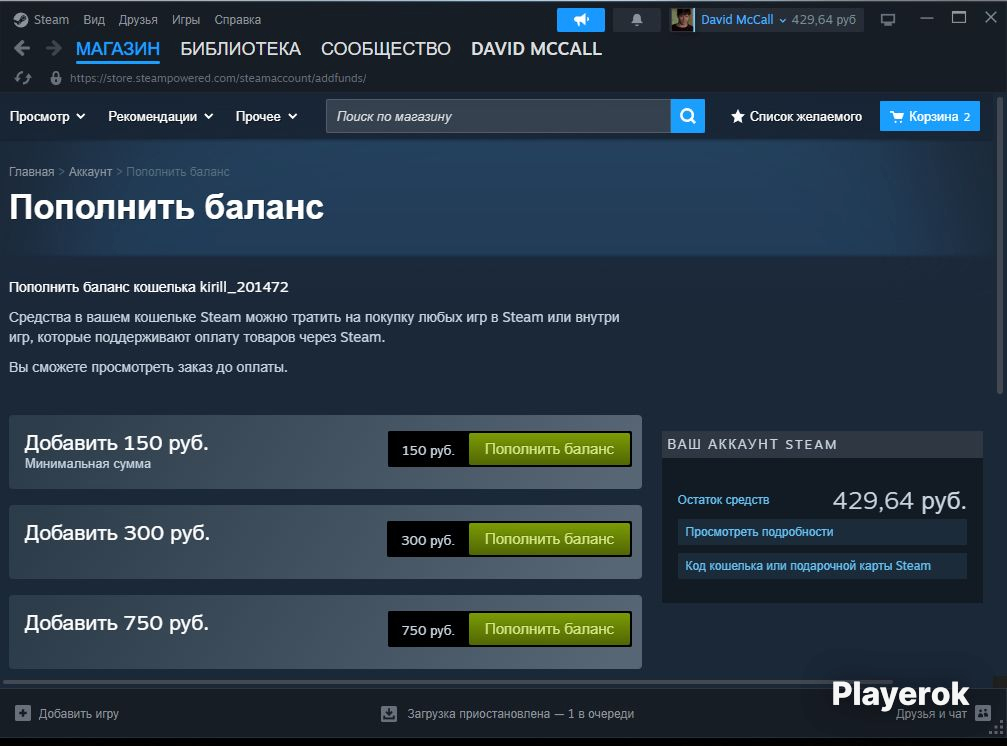This screenshot has width=1007, height=746.
Task: Click Пополнить баланс breadcrumb text
Action: (178, 171)
